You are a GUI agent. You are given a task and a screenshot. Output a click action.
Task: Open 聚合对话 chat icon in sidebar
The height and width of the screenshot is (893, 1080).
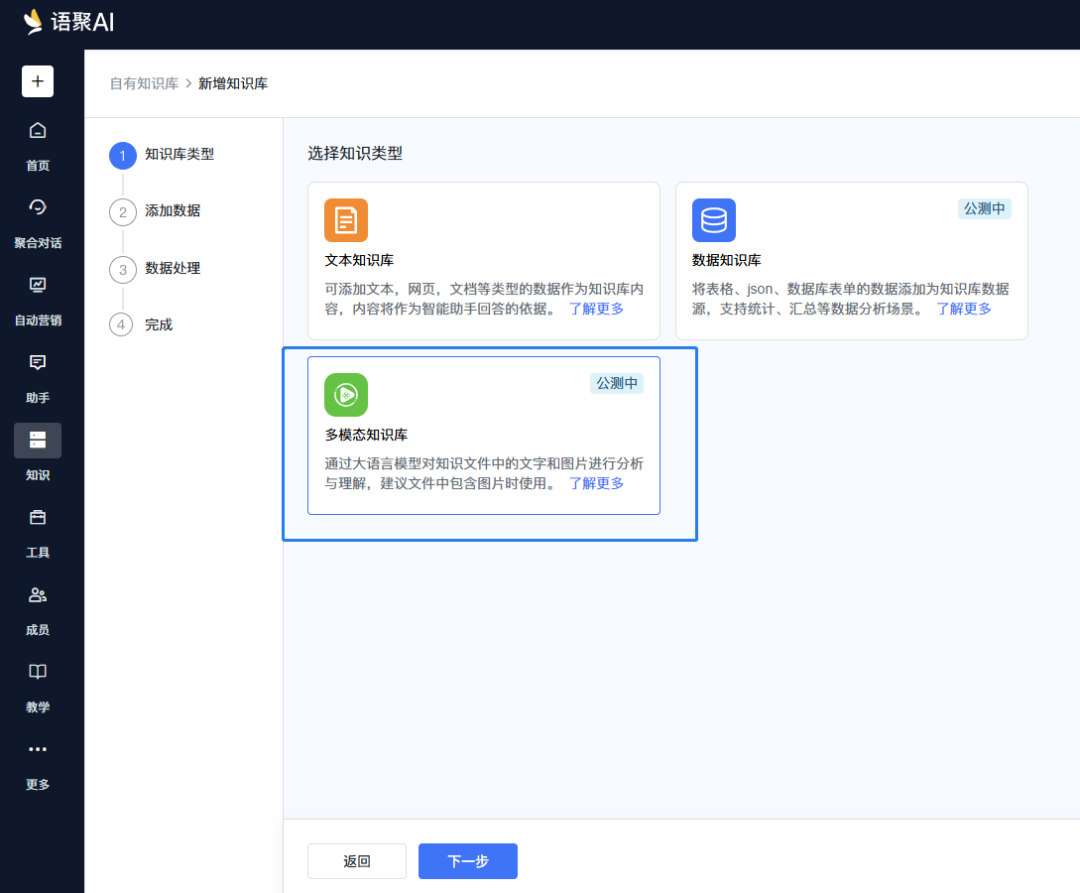pyautogui.click(x=38, y=207)
